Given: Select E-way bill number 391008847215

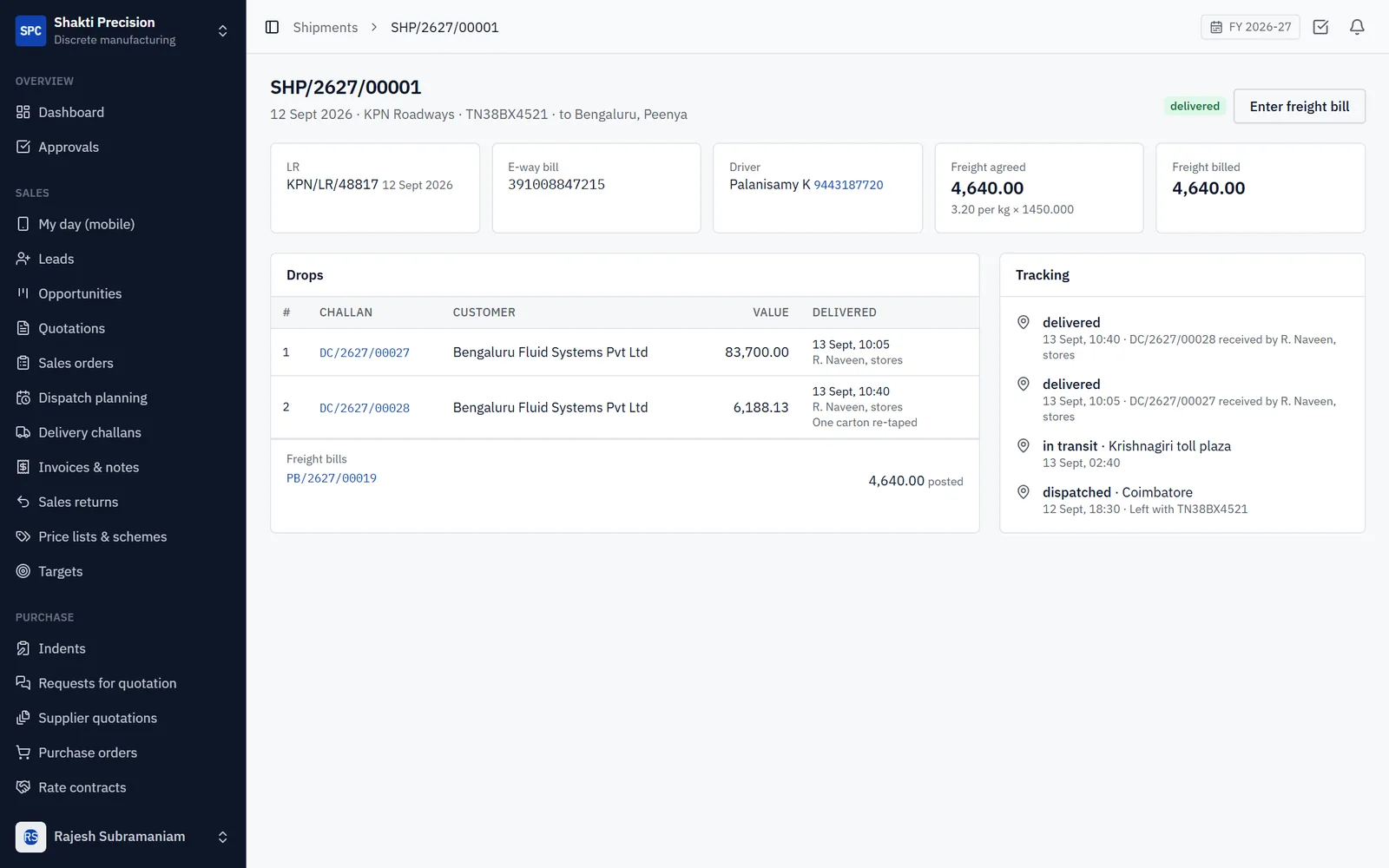Looking at the screenshot, I should click(556, 184).
